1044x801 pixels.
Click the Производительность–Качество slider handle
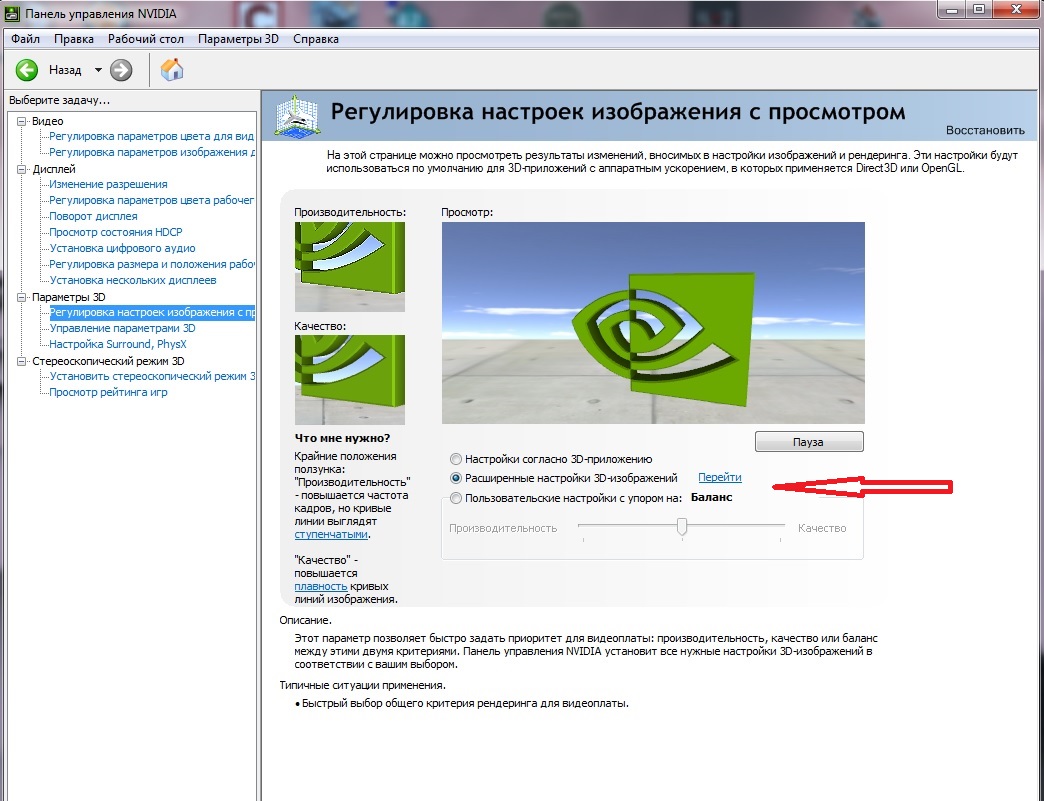point(682,527)
